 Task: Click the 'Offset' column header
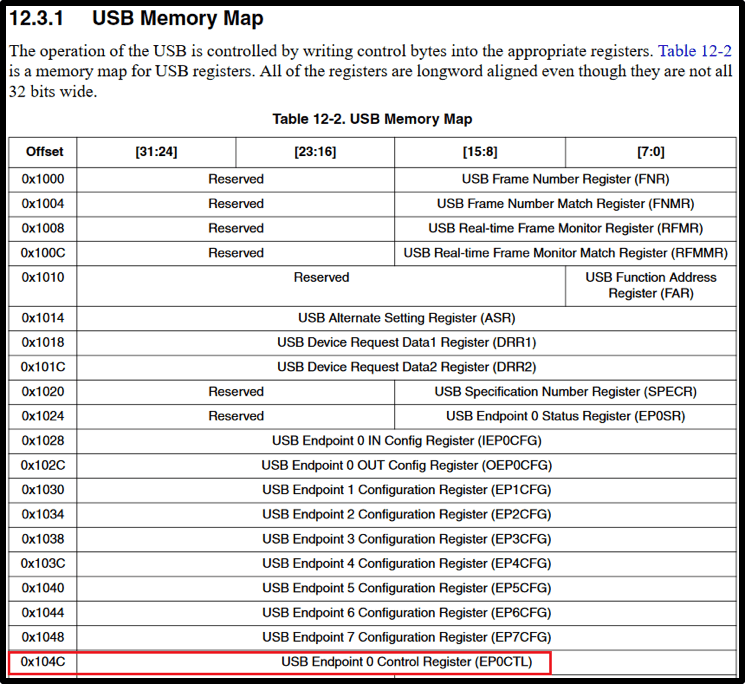pos(44,152)
